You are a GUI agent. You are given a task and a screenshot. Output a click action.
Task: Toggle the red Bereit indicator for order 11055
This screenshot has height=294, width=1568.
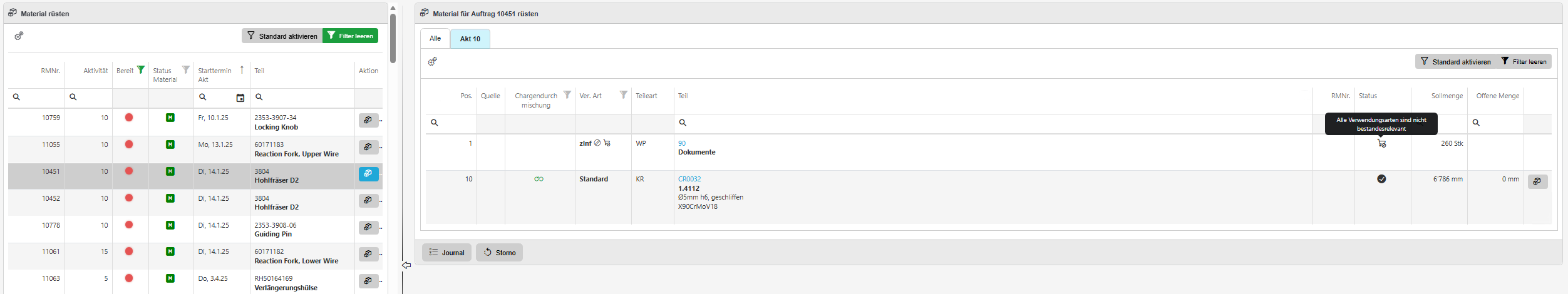pos(129,144)
